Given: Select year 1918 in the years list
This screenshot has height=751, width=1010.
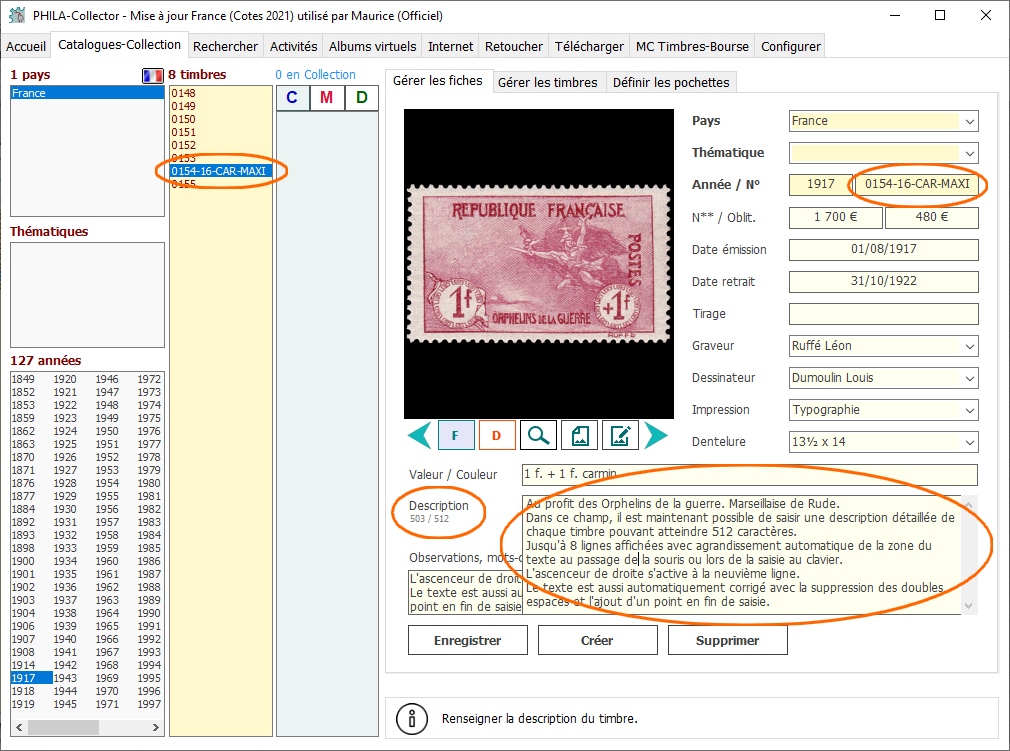Looking at the screenshot, I should click(23, 691).
